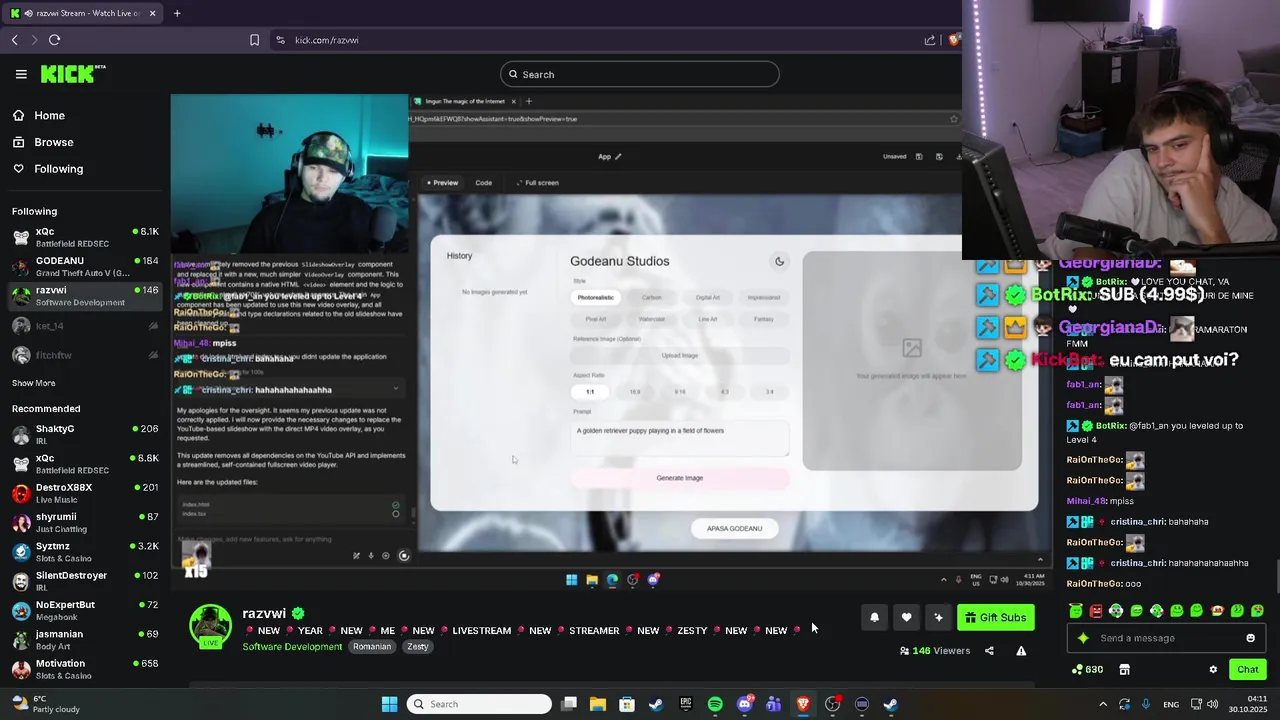Click the Kick logo
The width and height of the screenshot is (1280, 720).
click(73, 74)
